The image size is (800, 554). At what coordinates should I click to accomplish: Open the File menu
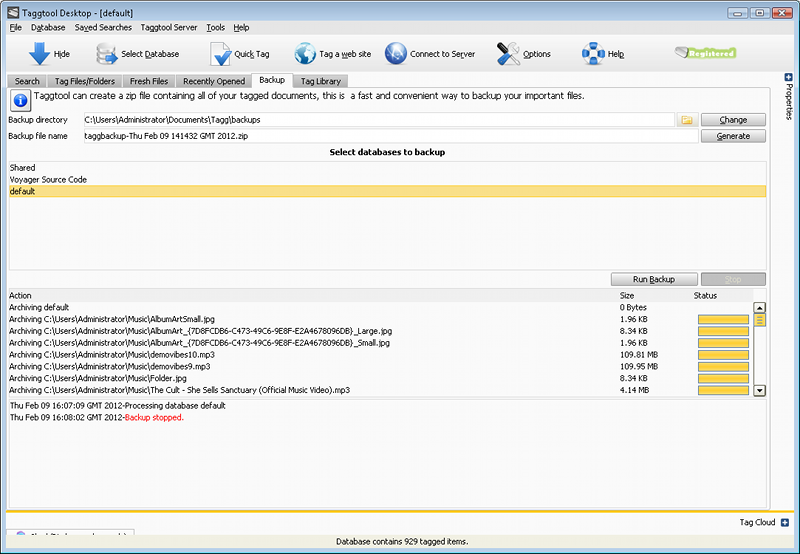tap(15, 28)
